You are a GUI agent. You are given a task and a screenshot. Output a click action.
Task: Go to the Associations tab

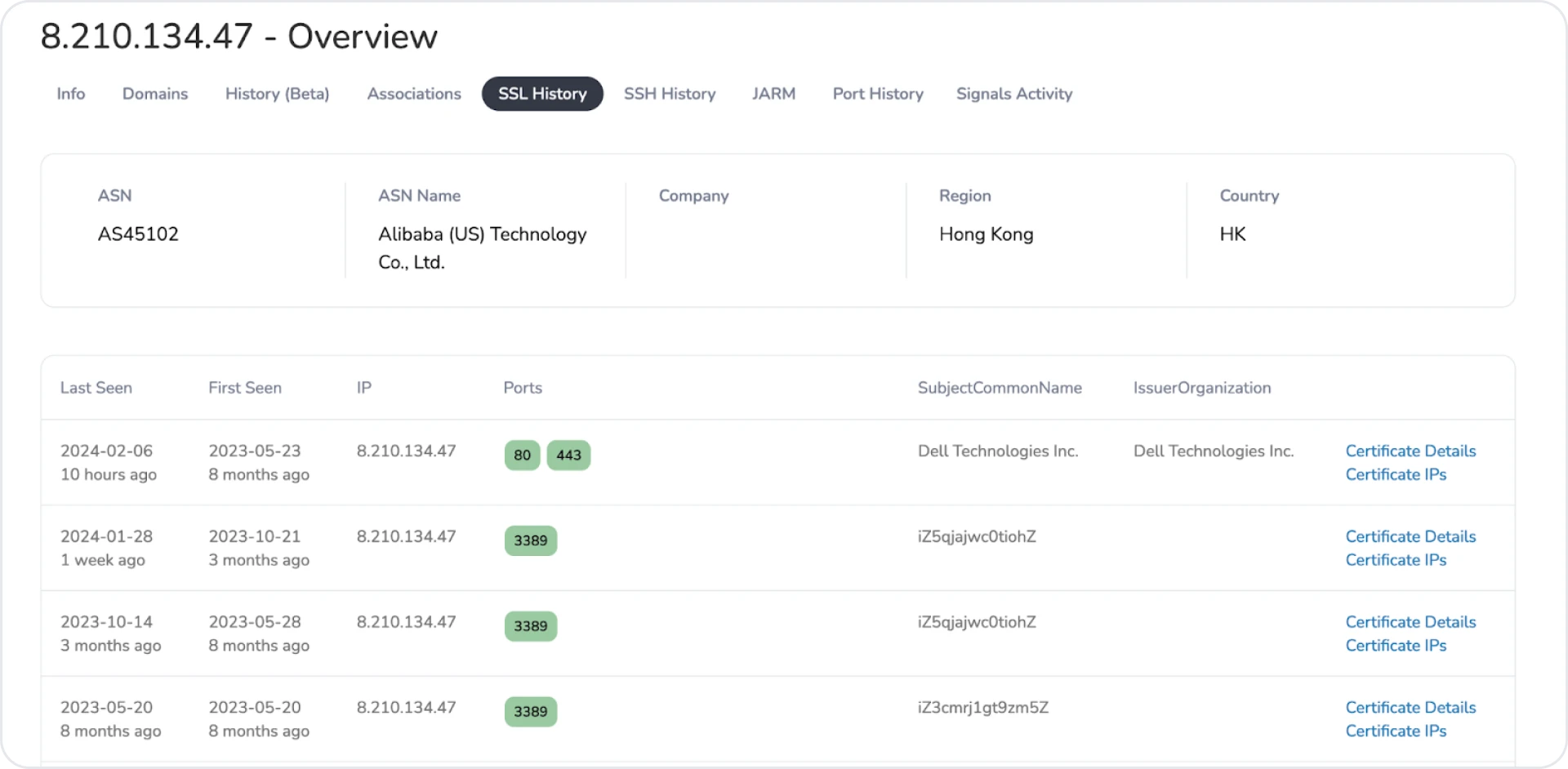414,94
